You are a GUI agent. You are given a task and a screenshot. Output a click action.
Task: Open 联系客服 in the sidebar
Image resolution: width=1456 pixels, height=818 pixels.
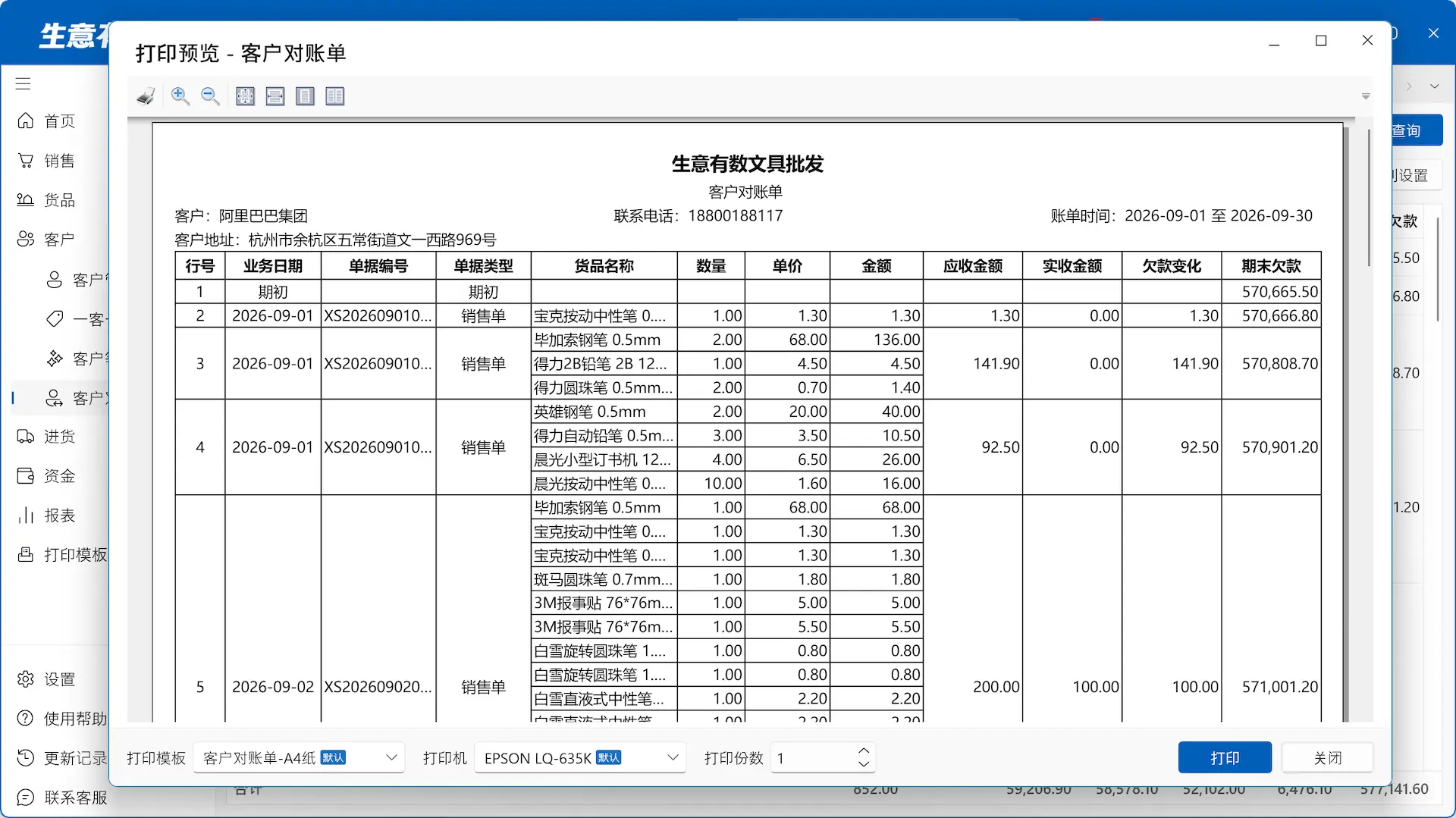pyautogui.click(x=62, y=798)
